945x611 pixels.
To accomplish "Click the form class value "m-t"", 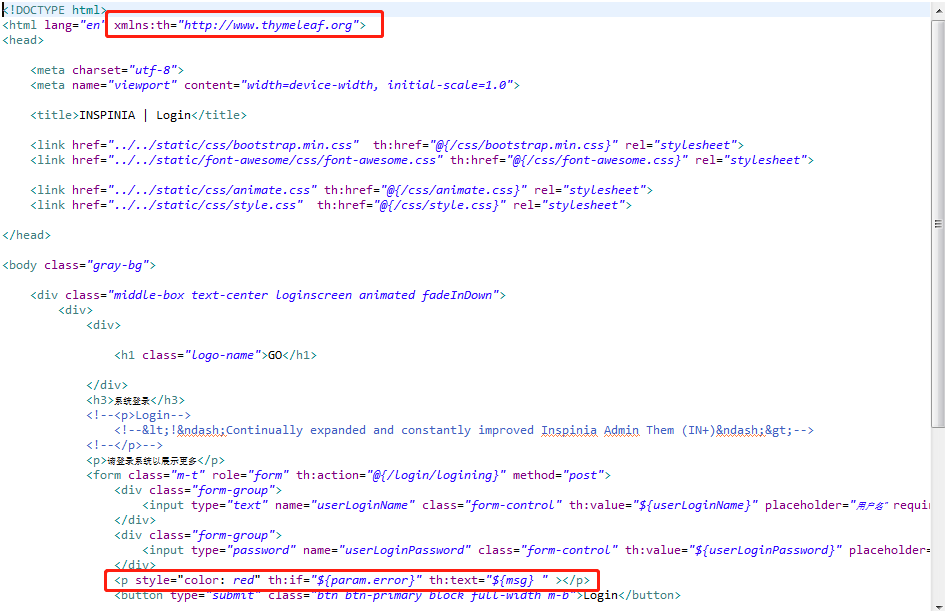I will (187, 475).
